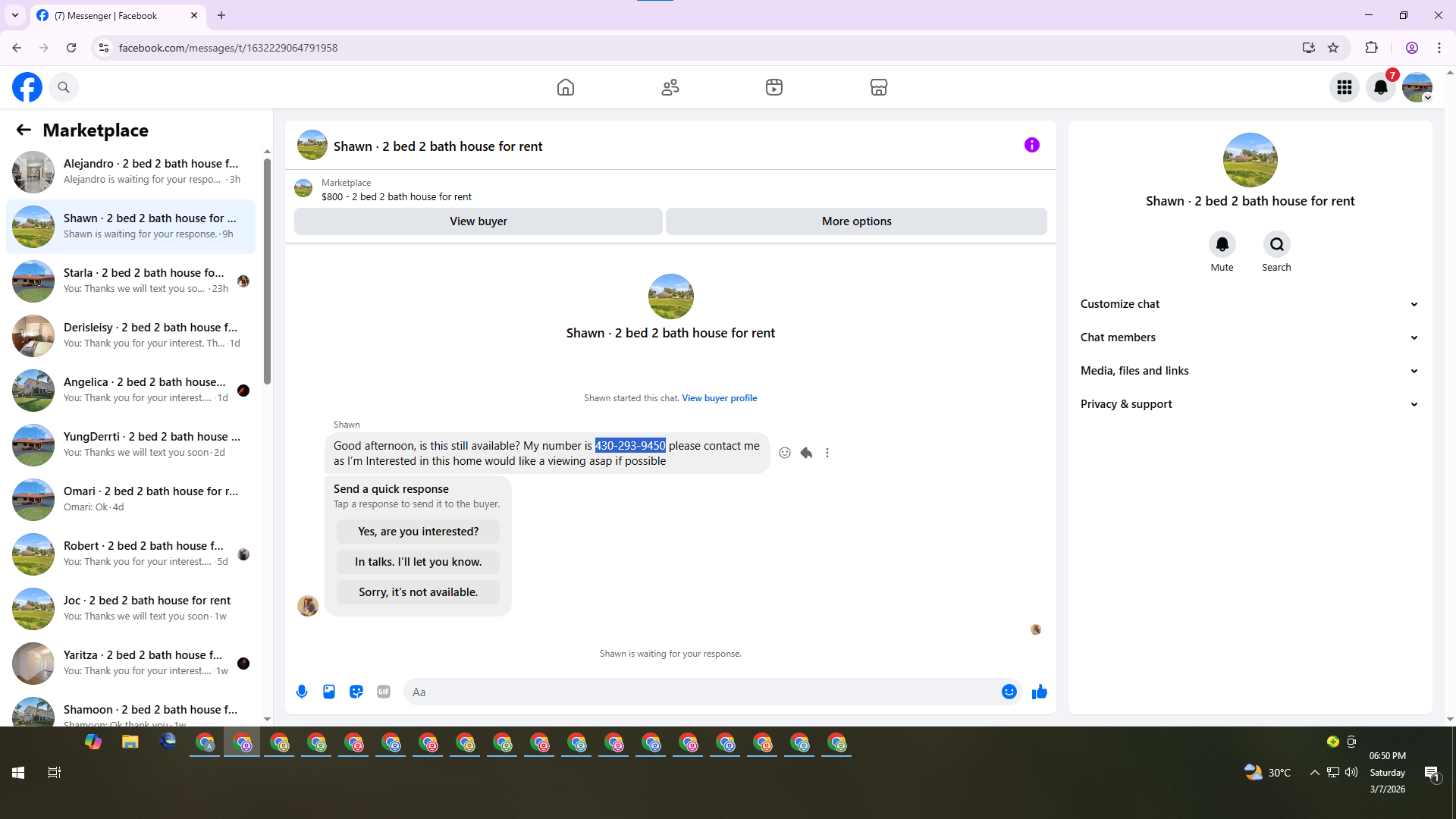Open the Reels video icon
The height and width of the screenshot is (819, 1456).
[774, 87]
